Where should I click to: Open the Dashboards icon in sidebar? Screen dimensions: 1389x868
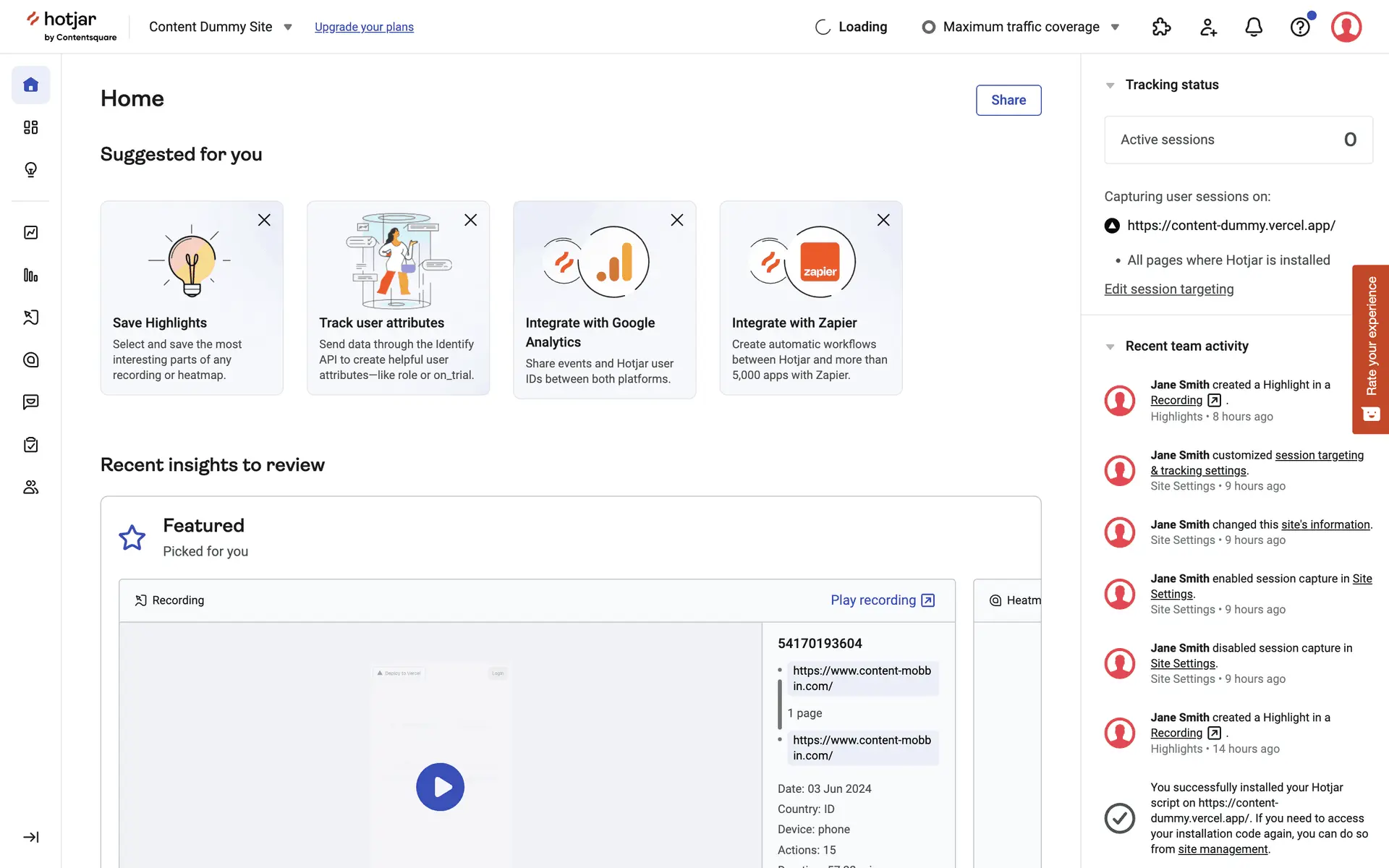click(x=30, y=127)
